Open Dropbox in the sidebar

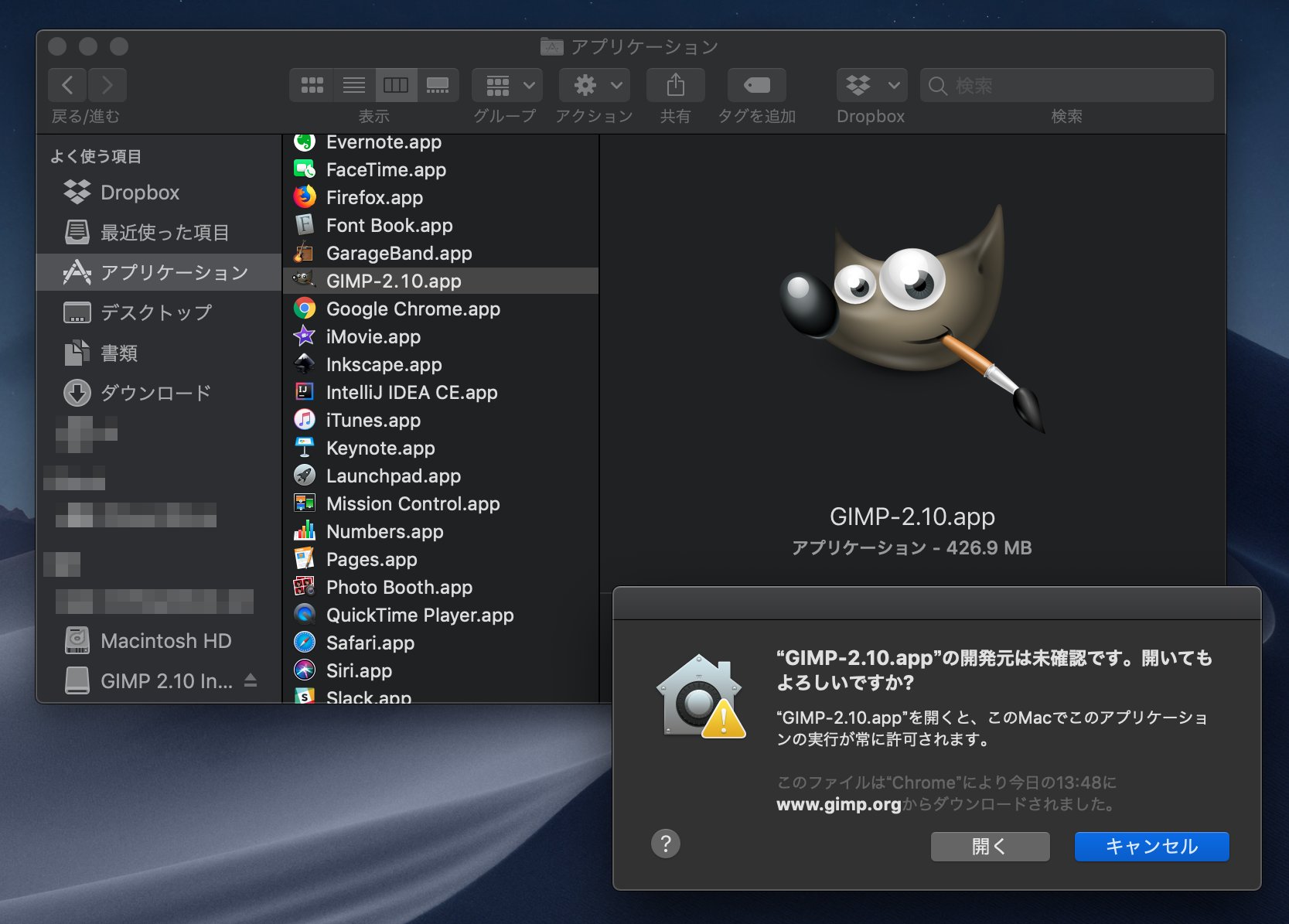(x=159, y=193)
